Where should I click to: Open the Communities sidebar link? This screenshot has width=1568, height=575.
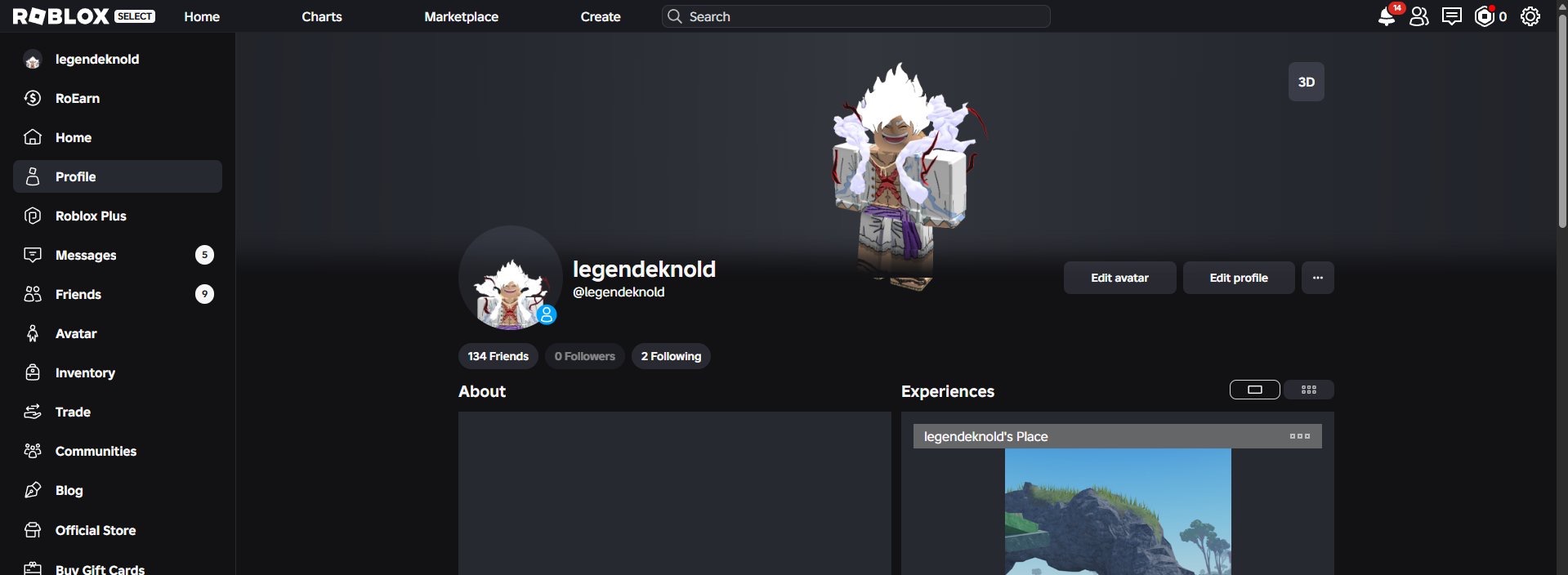tap(118, 451)
